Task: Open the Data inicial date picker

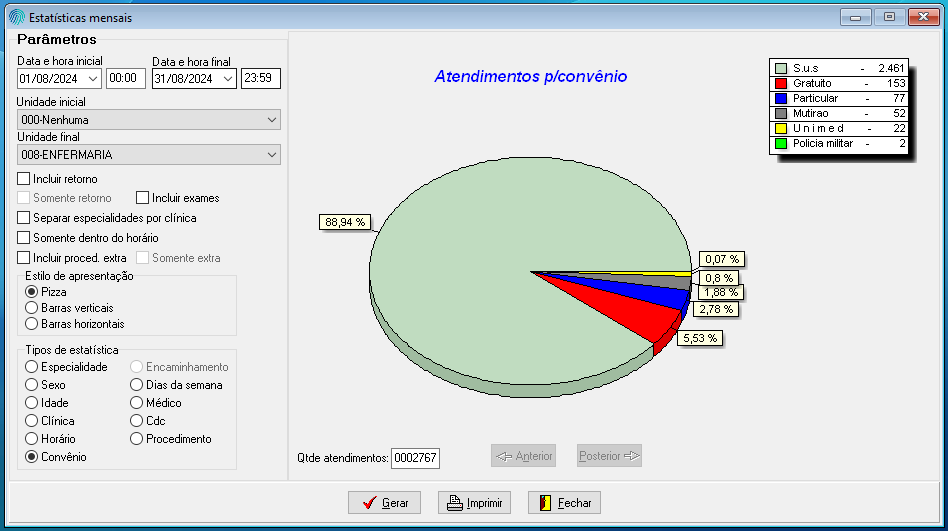Action: (94, 78)
